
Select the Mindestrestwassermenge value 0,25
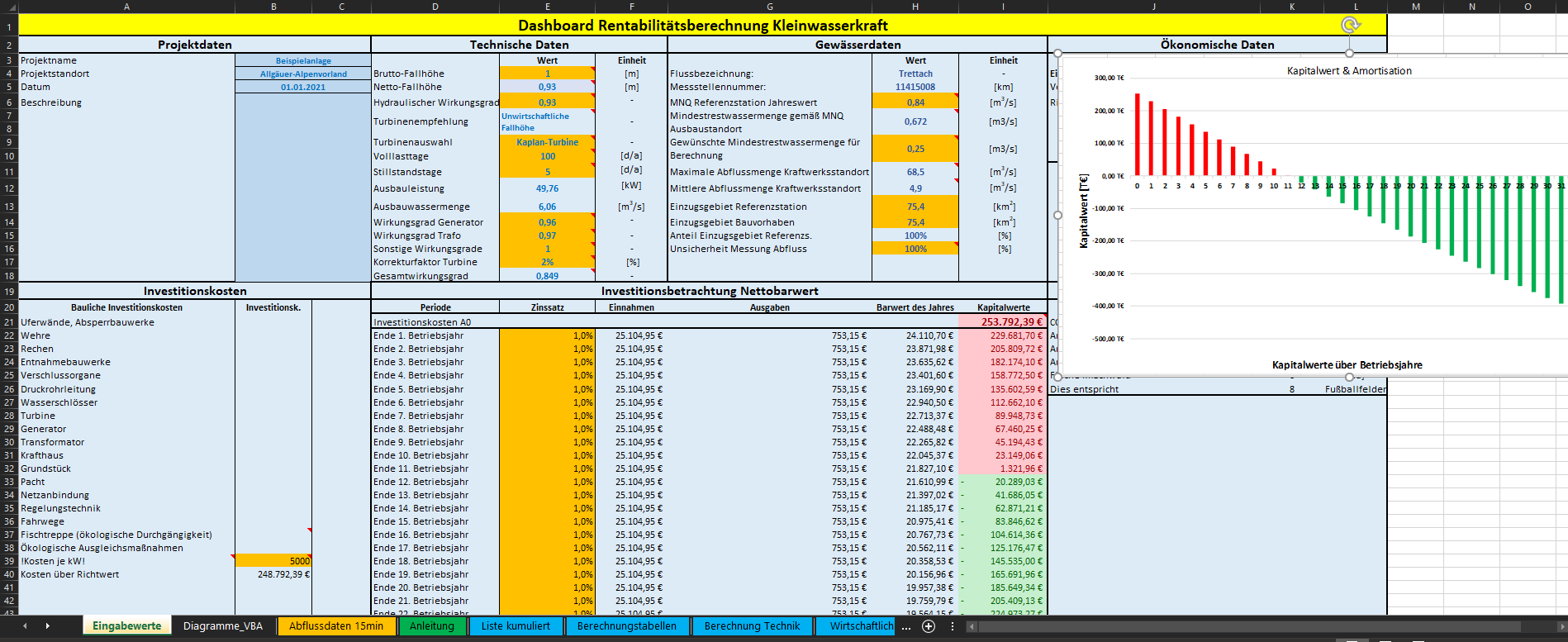pyautogui.click(x=915, y=149)
